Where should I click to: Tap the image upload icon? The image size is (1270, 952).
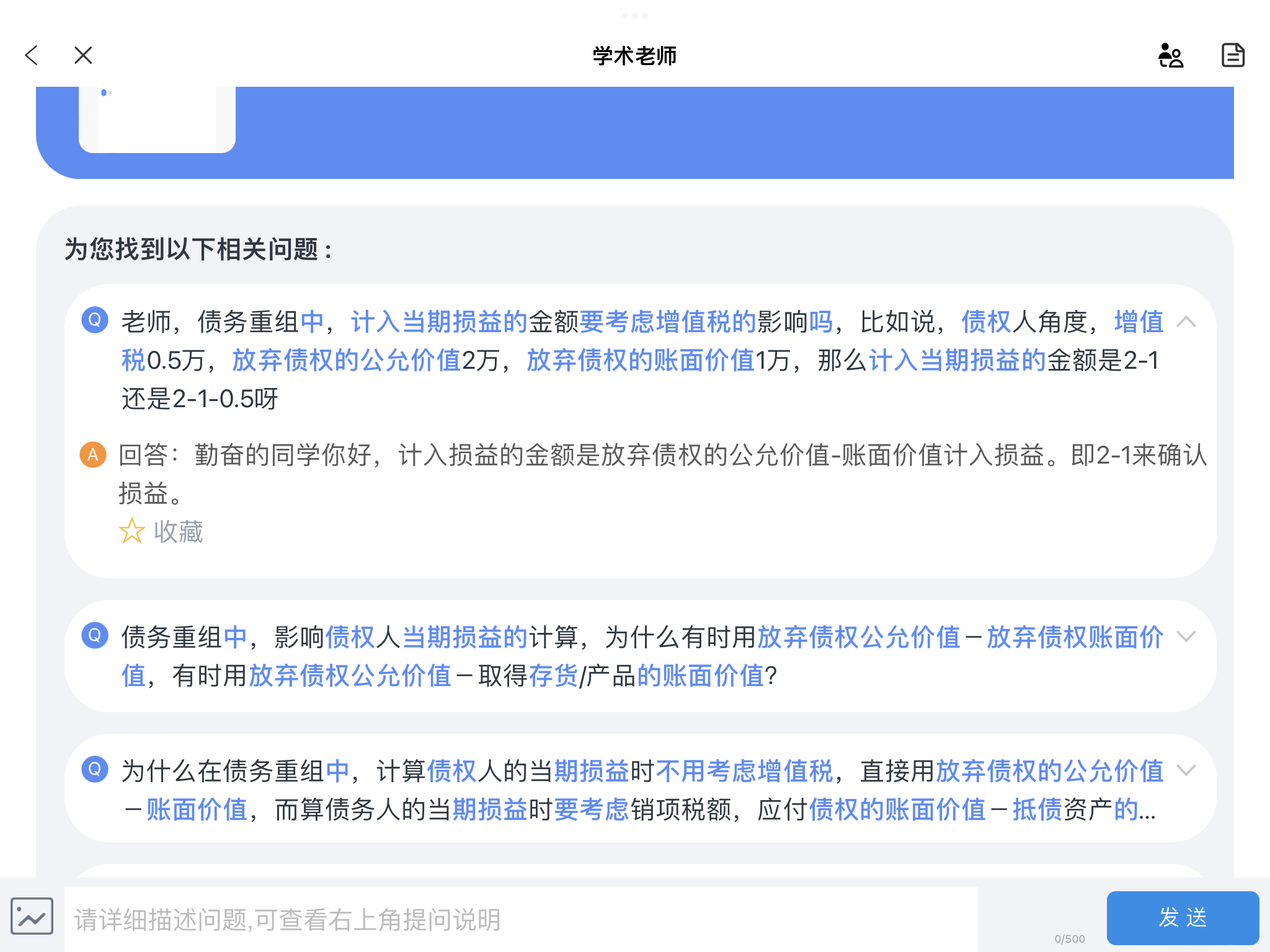[x=32, y=916]
